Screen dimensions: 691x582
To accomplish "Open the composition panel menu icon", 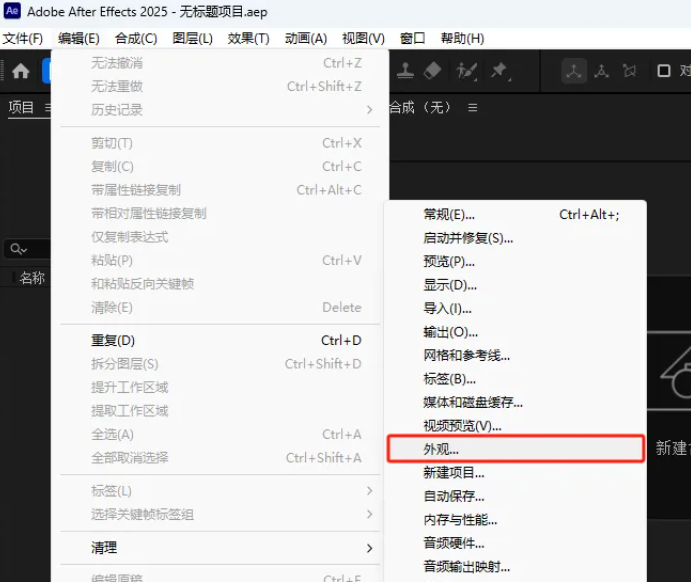I will tap(472, 107).
